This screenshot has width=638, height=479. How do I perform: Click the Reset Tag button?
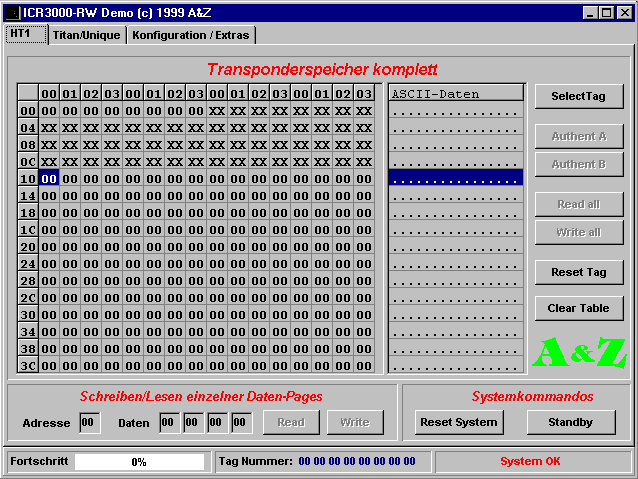tap(579, 272)
